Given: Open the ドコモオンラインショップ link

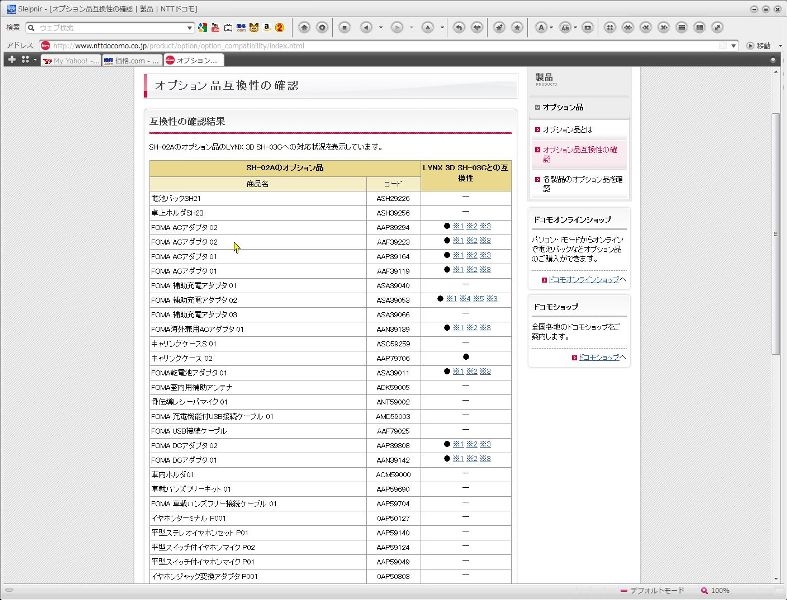Looking at the screenshot, I should point(586,279).
